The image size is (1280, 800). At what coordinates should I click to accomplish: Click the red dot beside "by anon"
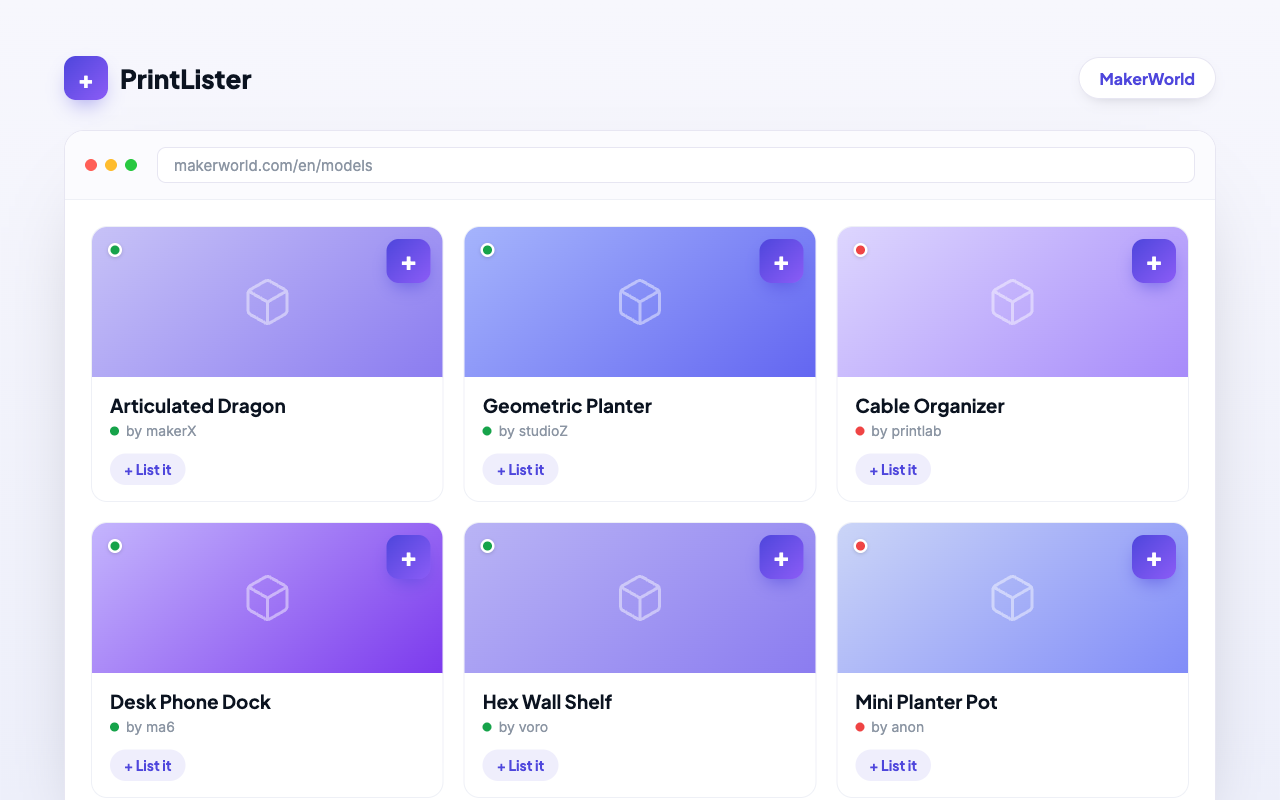point(860,727)
